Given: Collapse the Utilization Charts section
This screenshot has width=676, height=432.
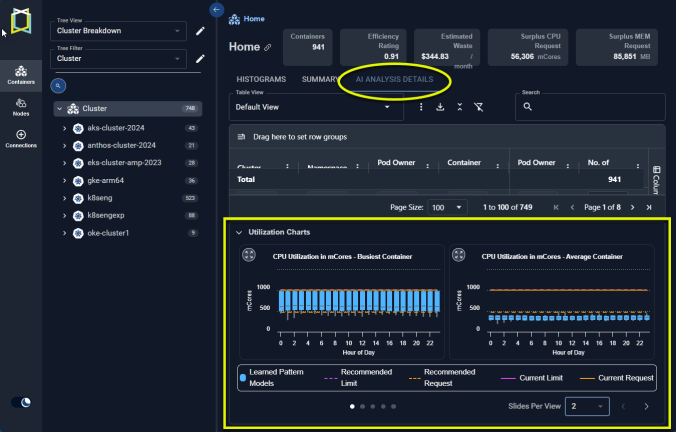Looking at the screenshot, I should pyautogui.click(x=239, y=232).
